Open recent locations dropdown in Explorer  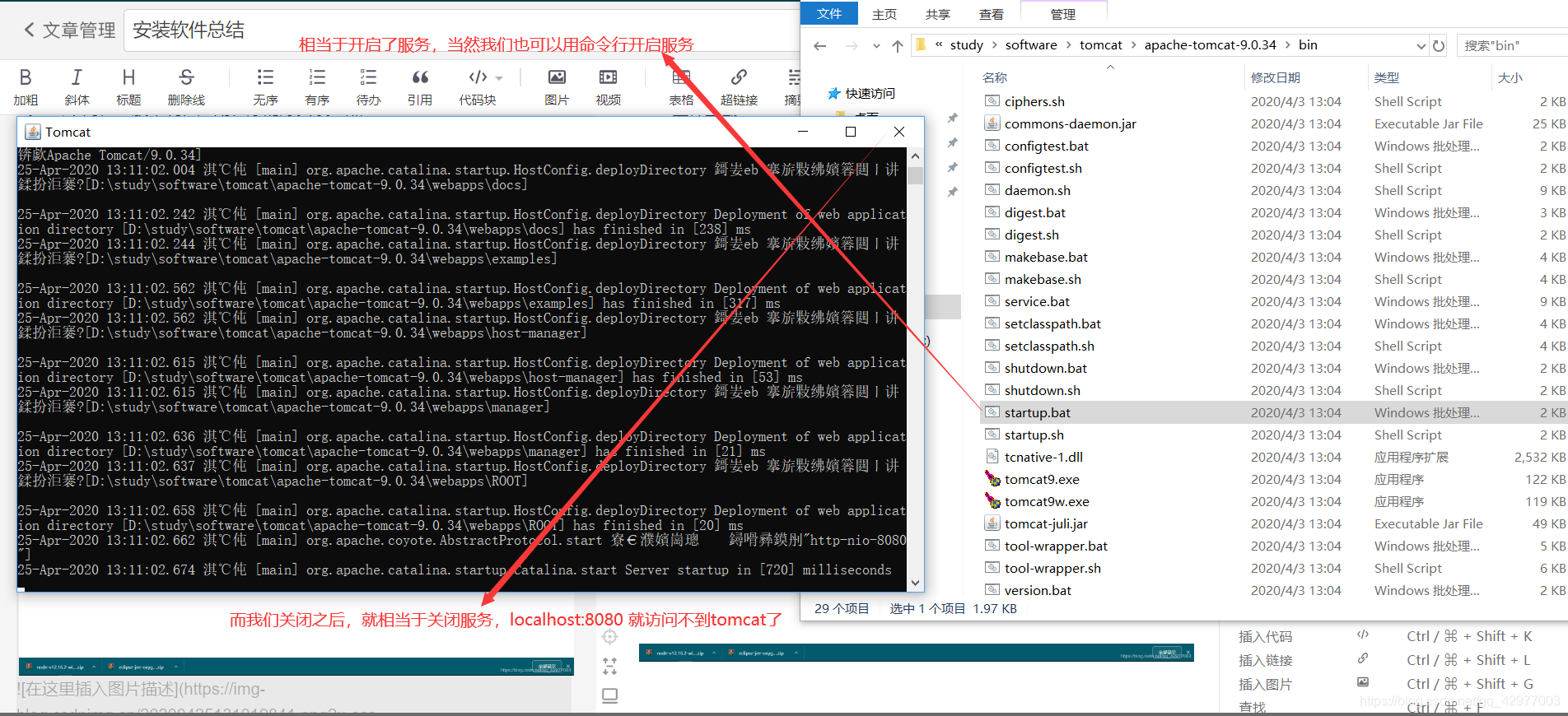[876, 46]
